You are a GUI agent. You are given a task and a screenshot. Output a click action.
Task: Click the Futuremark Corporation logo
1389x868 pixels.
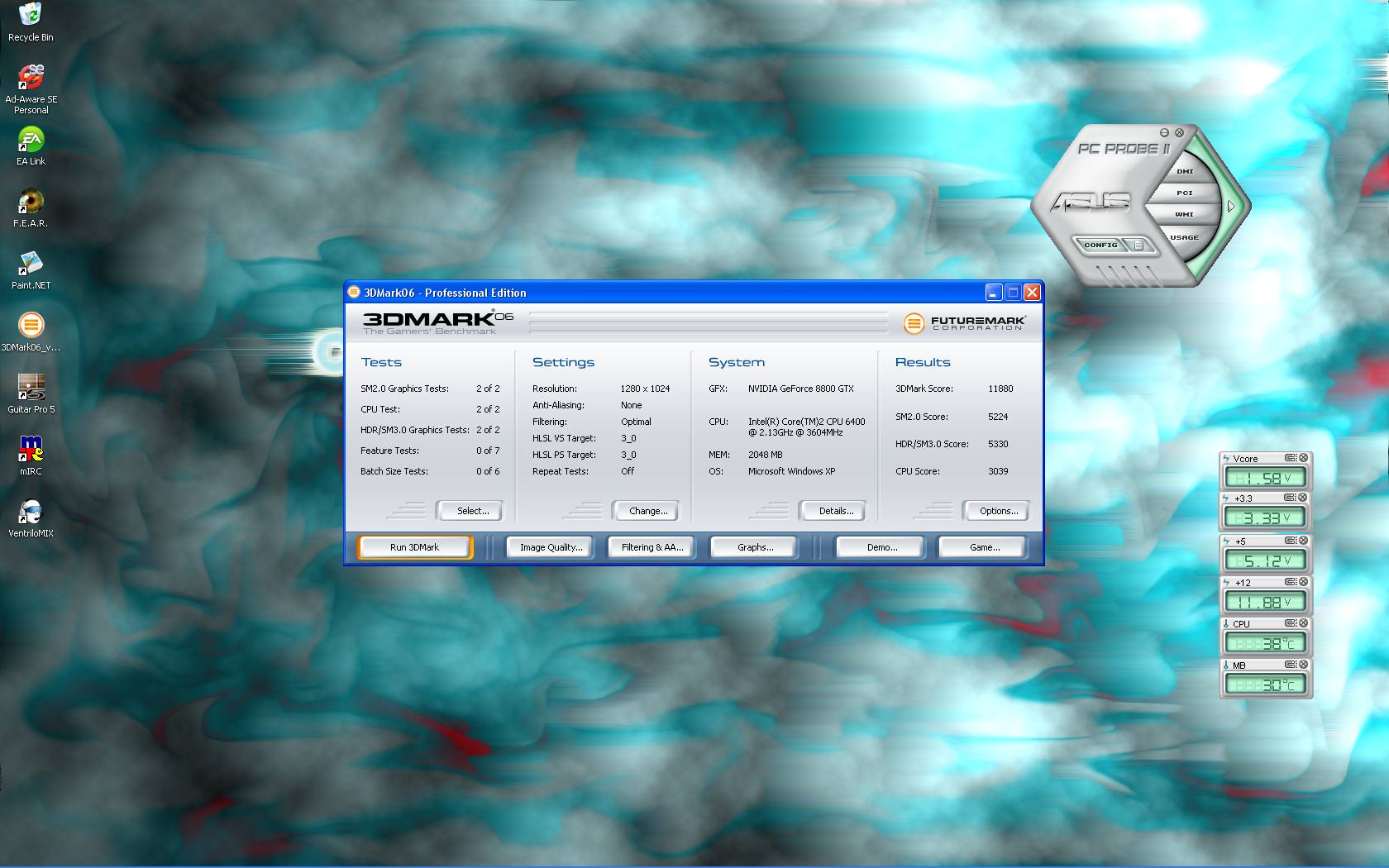click(x=964, y=322)
